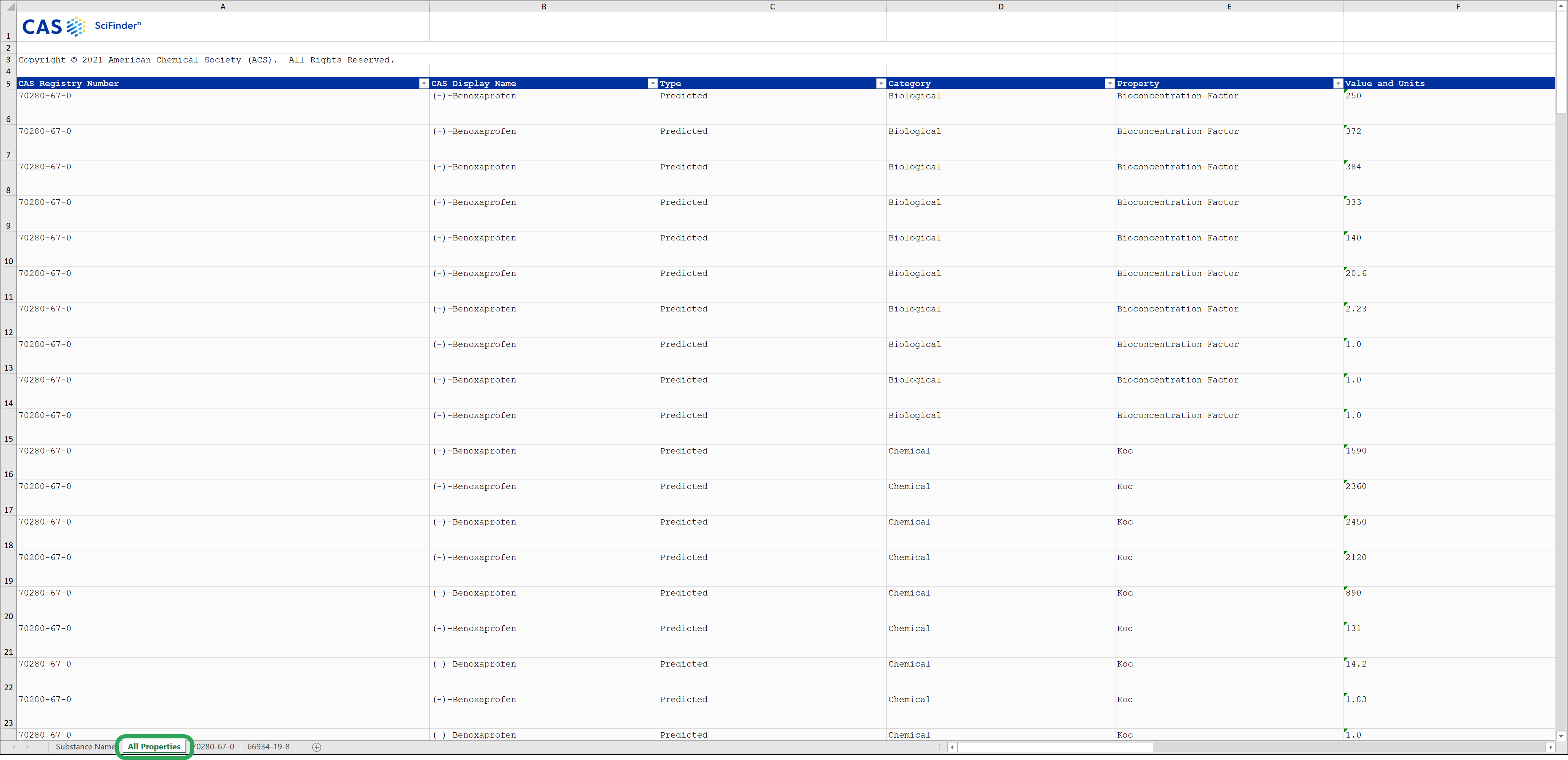Image resolution: width=1568 pixels, height=760 pixels.
Task: Click the CAS SciFinder logo image
Action: 81,26
